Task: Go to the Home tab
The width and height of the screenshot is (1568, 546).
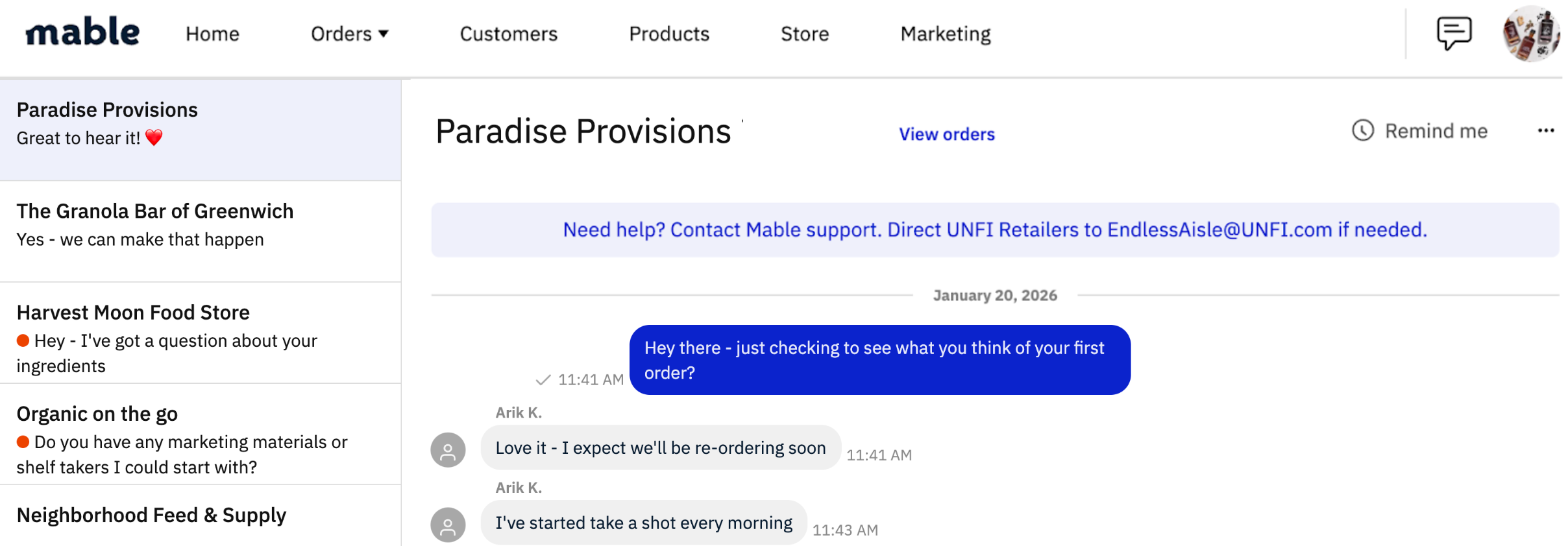Action: pyautogui.click(x=212, y=34)
